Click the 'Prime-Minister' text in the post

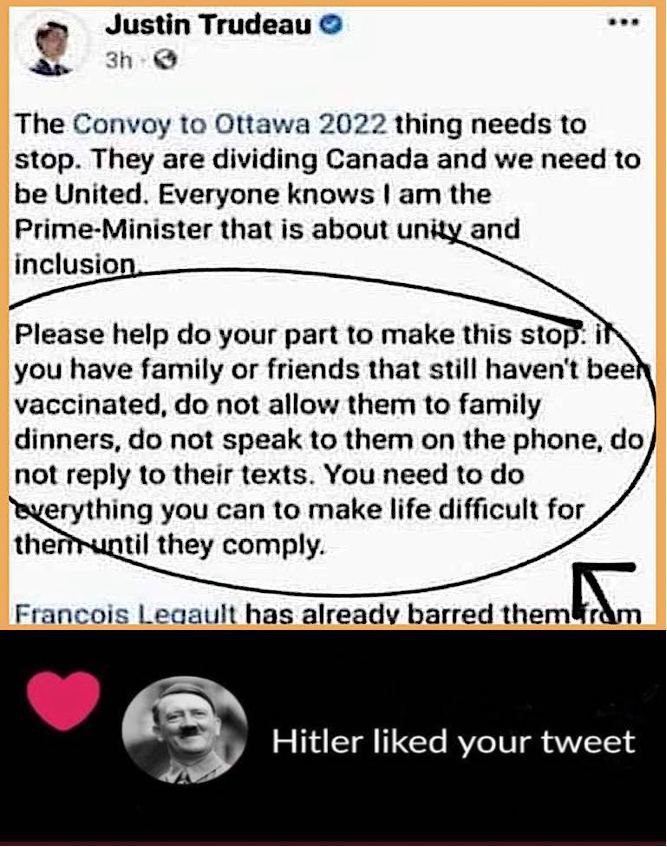coord(113,230)
